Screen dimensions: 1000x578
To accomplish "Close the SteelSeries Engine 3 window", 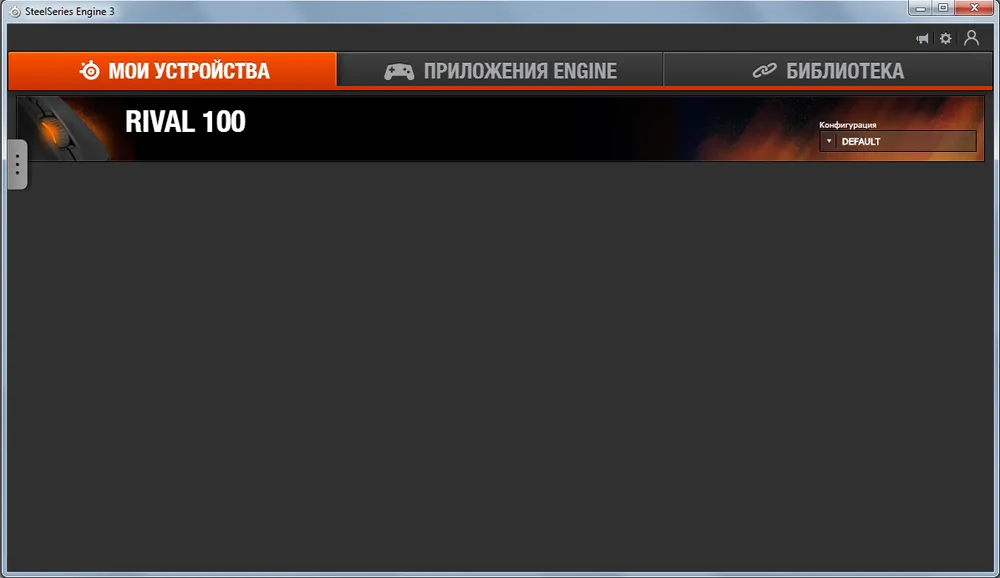I will tap(974, 8).
